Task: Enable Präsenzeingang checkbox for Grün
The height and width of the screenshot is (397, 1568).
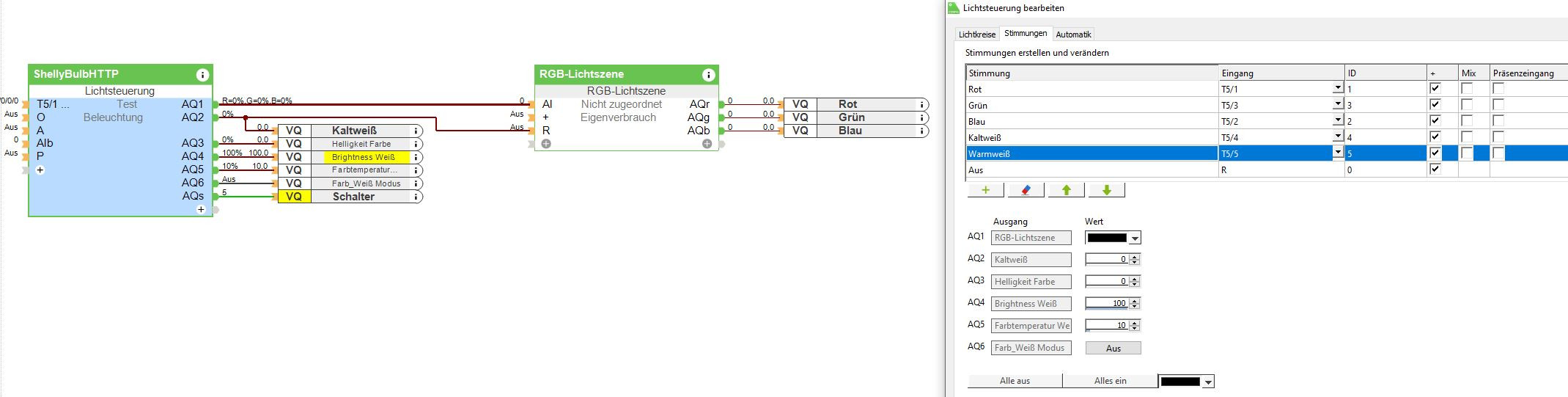Action: click(1498, 104)
